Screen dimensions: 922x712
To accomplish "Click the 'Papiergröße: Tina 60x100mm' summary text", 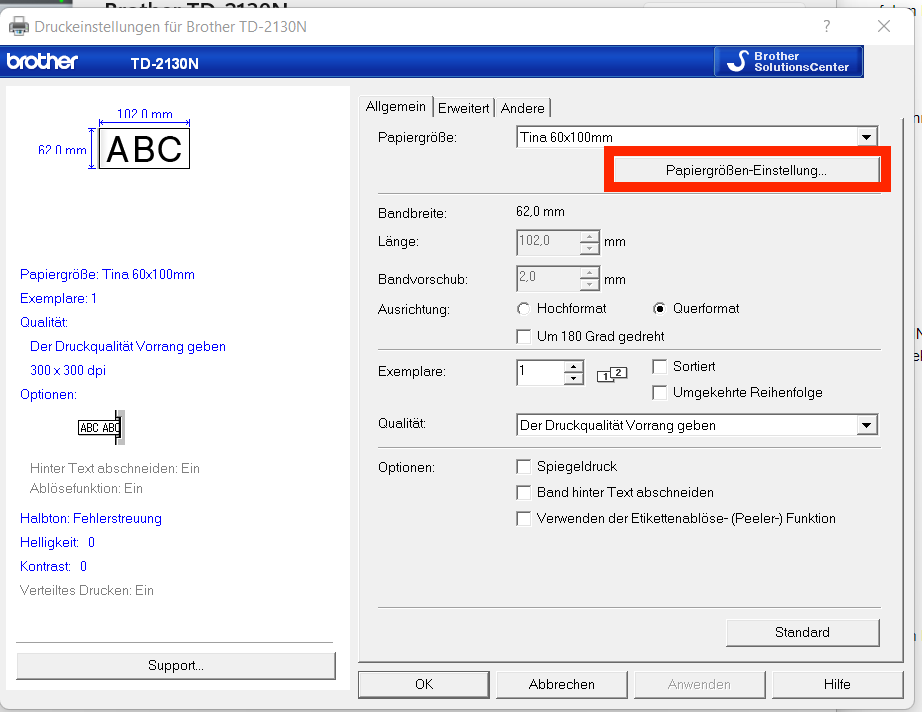I will click(107, 275).
